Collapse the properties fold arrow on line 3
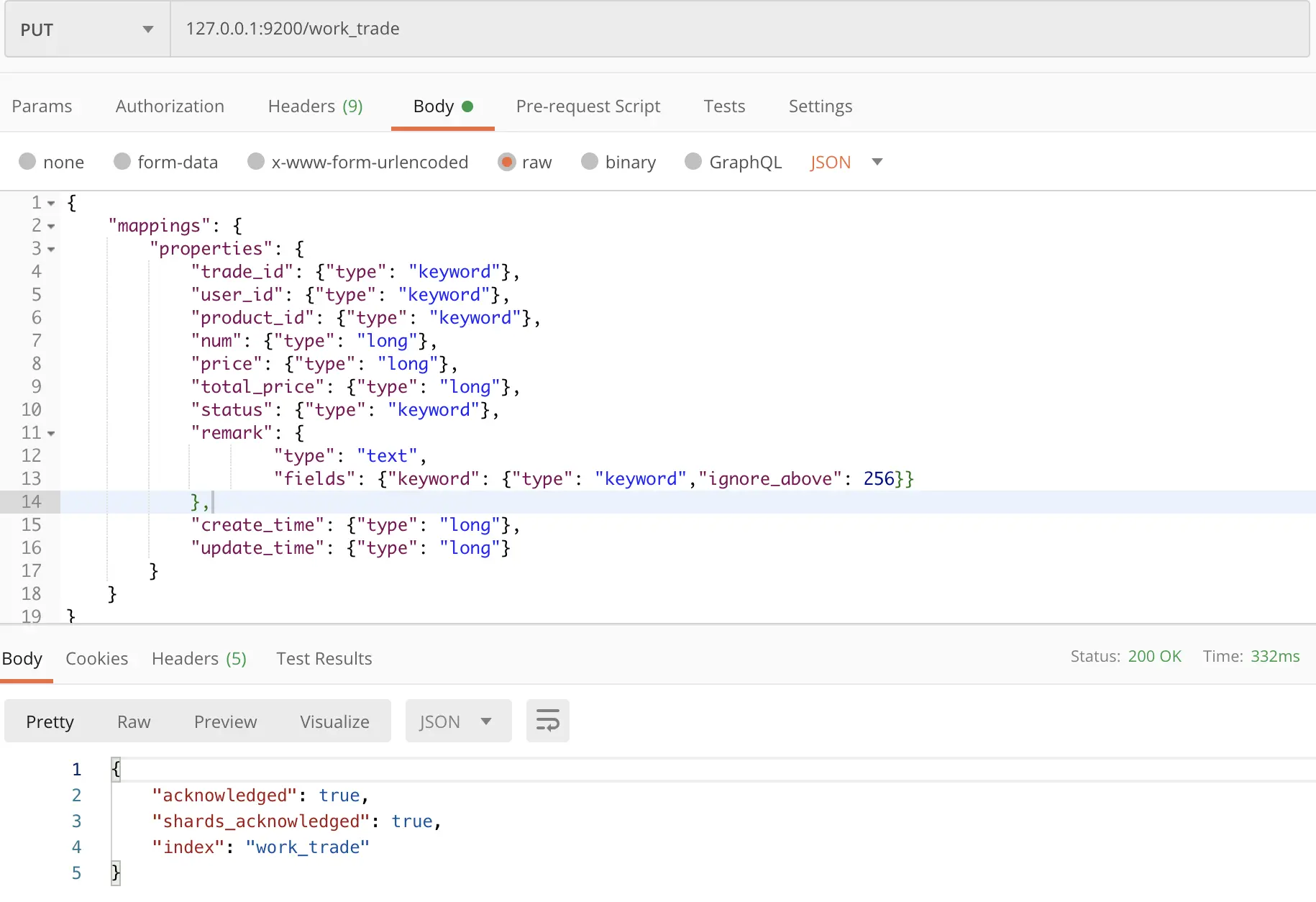The image size is (1316, 902). 51,250
